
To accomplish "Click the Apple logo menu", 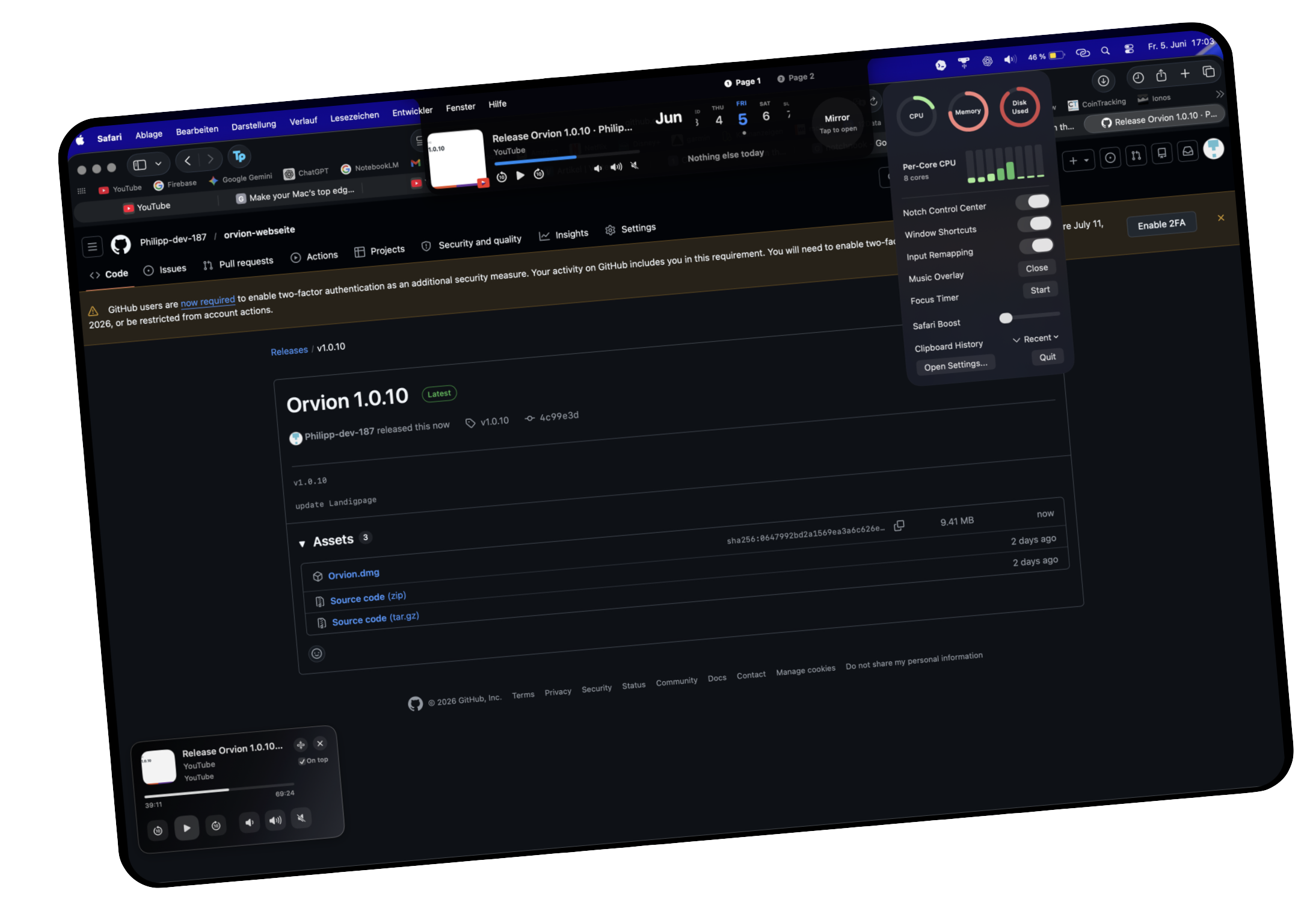I will tap(80, 140).
